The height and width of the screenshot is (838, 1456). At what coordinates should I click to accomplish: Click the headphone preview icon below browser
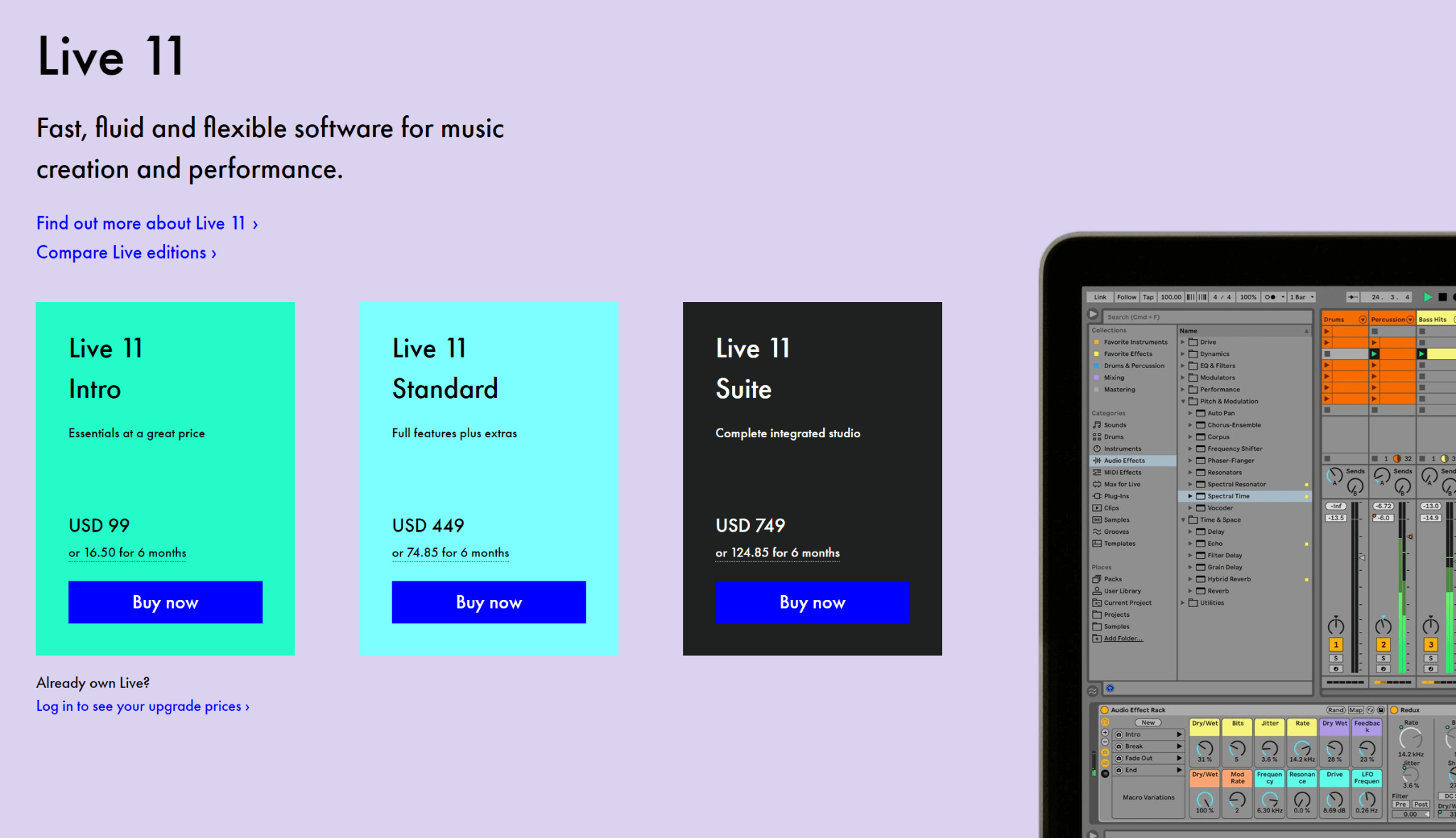(x=1110, y=688)
